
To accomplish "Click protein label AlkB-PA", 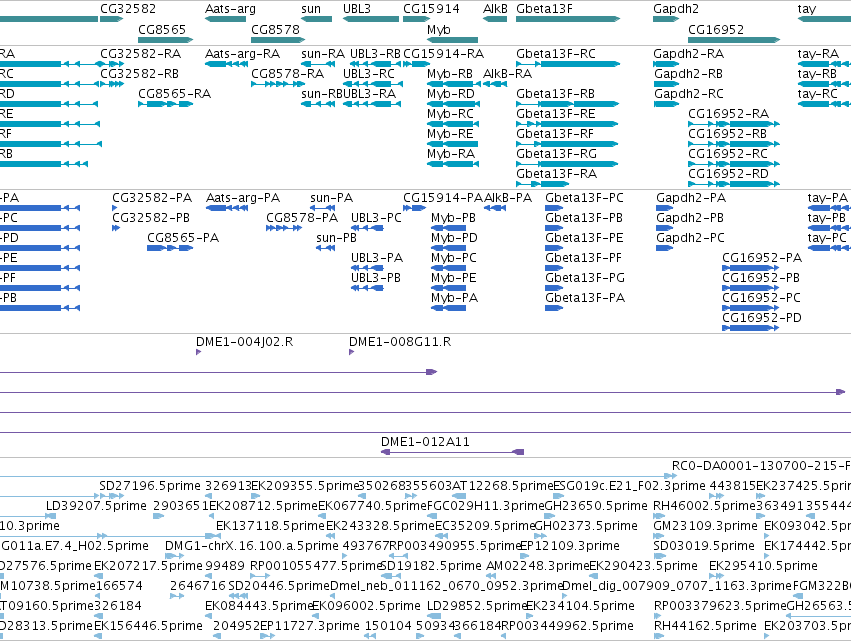I will pyautogui.click(x=508, y=198).
